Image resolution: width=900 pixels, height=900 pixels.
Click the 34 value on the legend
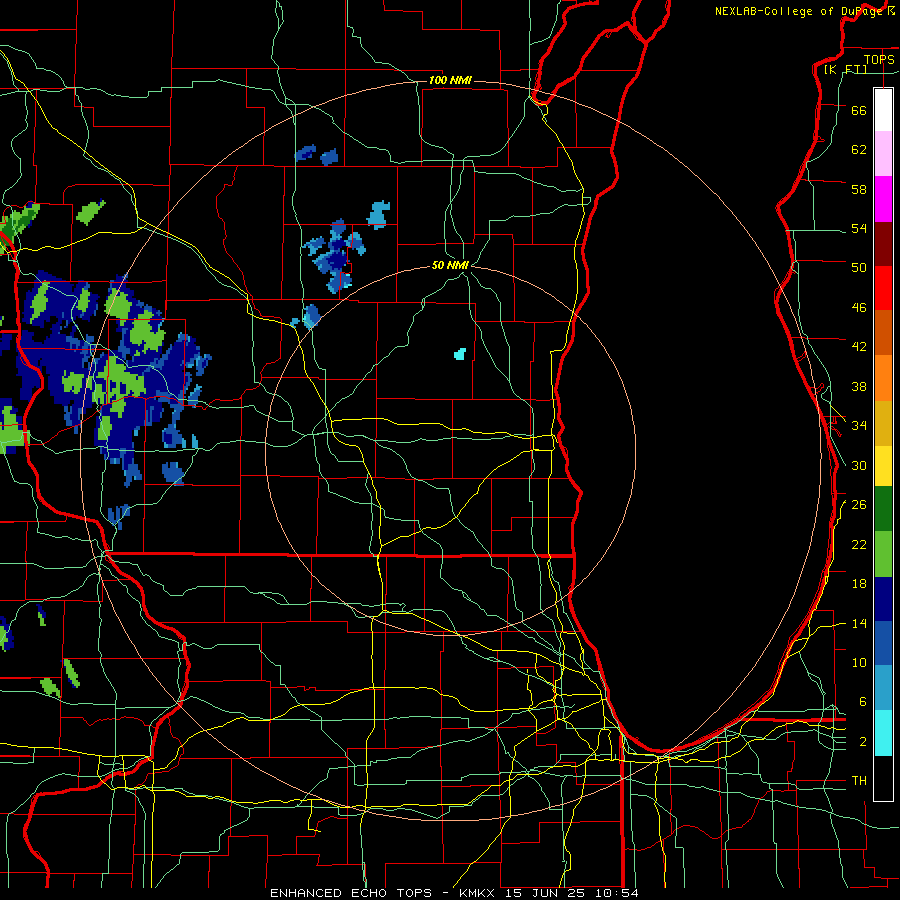point(859,426)
